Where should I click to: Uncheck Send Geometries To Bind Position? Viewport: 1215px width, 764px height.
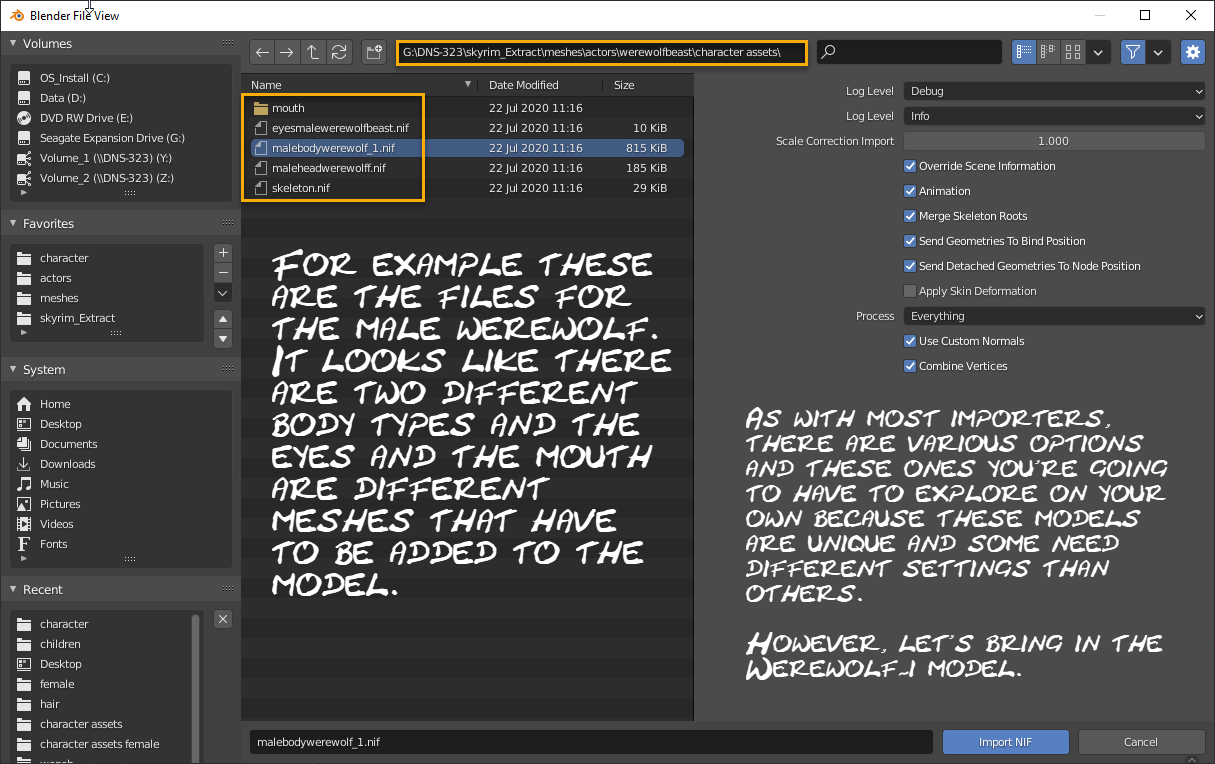(910, 241)
